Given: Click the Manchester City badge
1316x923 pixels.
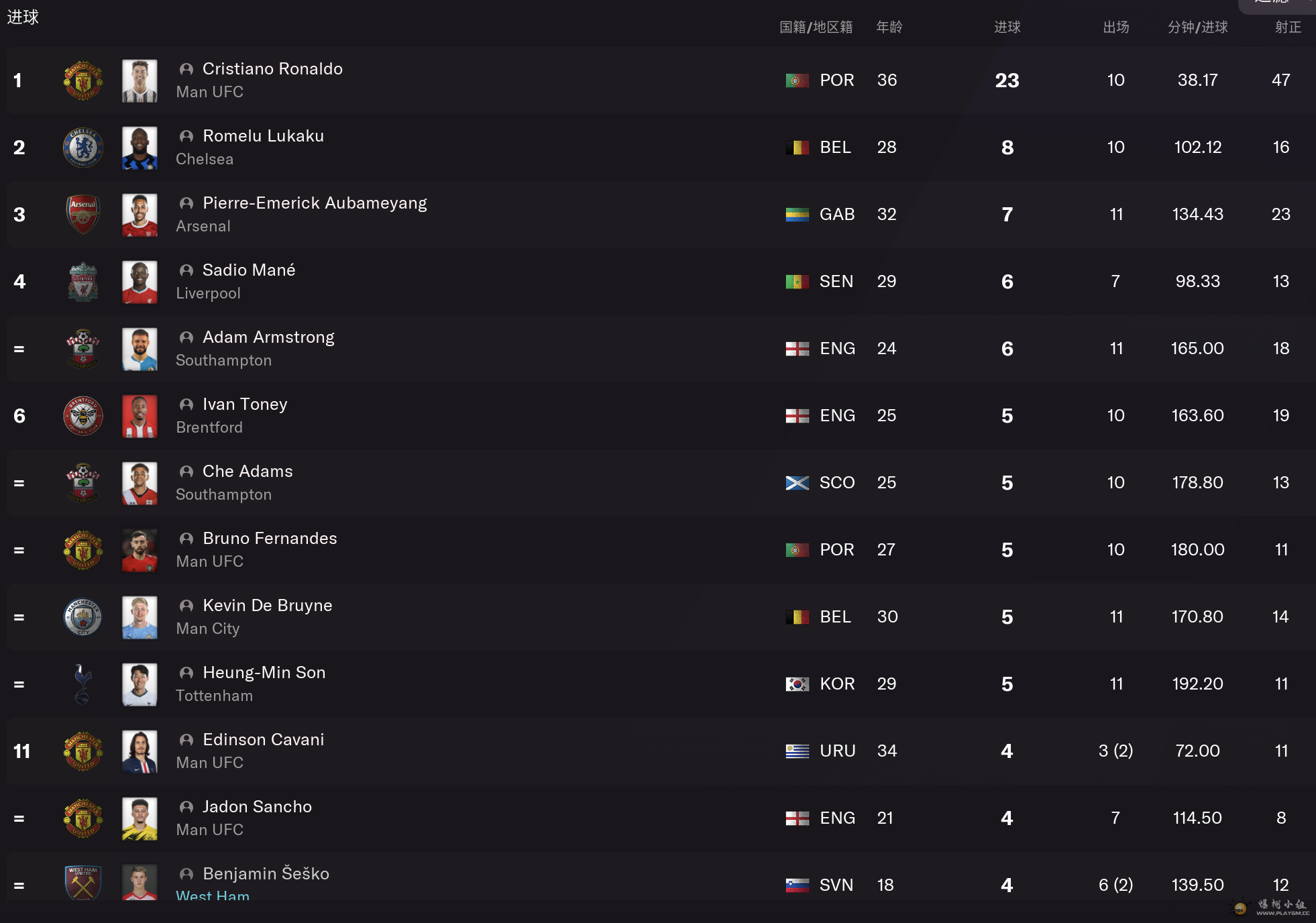Looking at the screenshot, I should pos(83,617).
